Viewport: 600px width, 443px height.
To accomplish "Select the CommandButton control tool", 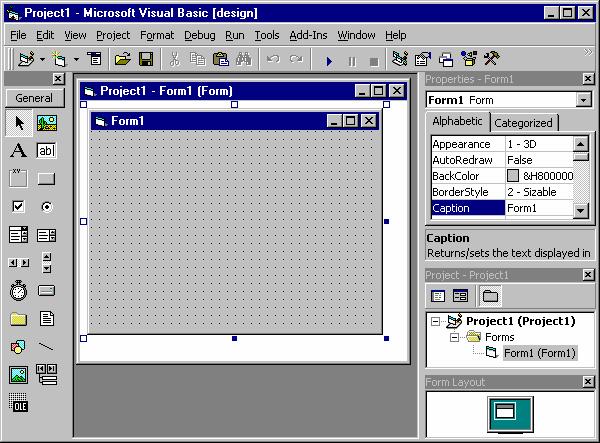I will tap(47, 179).
